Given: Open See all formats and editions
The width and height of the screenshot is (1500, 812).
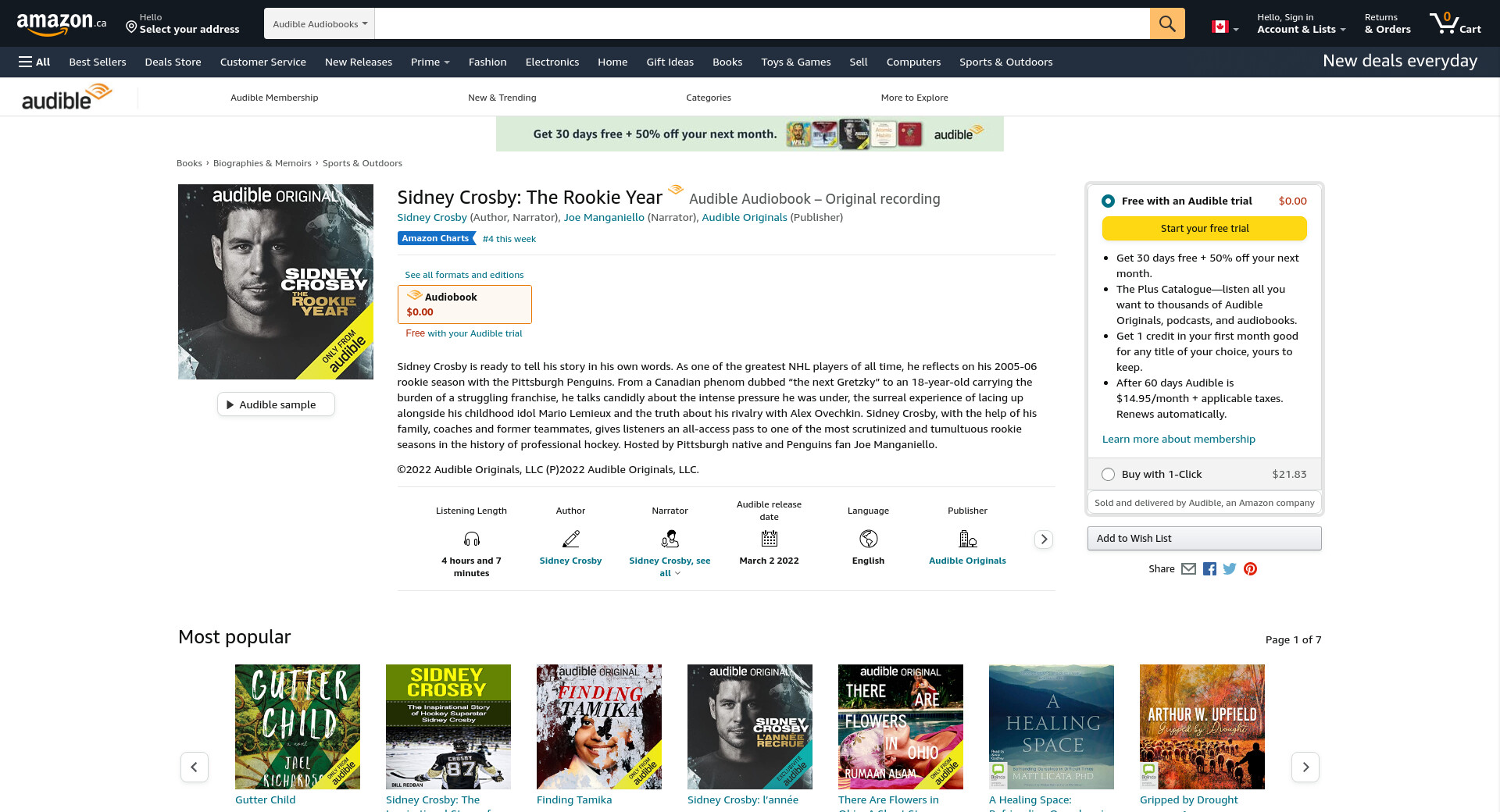Looking at the screenshot, I should (464, 275).
